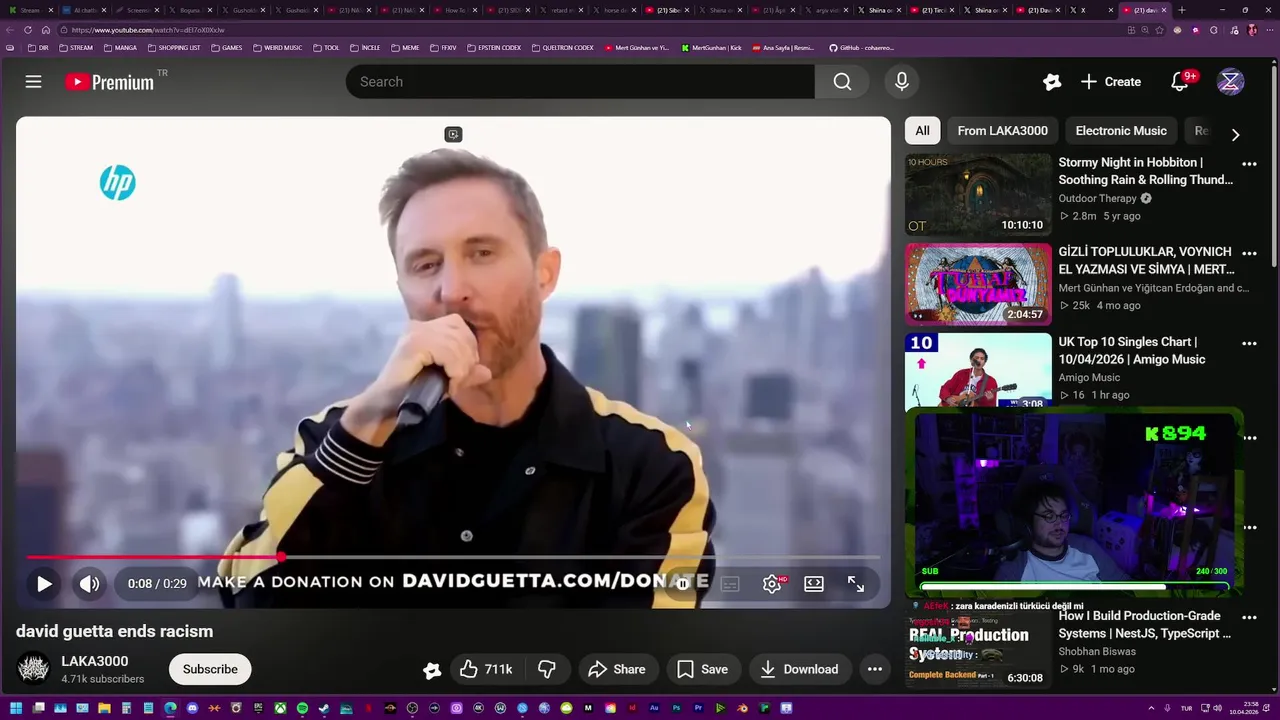Open the GitHub bookmark
The image size is (1280, 720).
[861, 48]
